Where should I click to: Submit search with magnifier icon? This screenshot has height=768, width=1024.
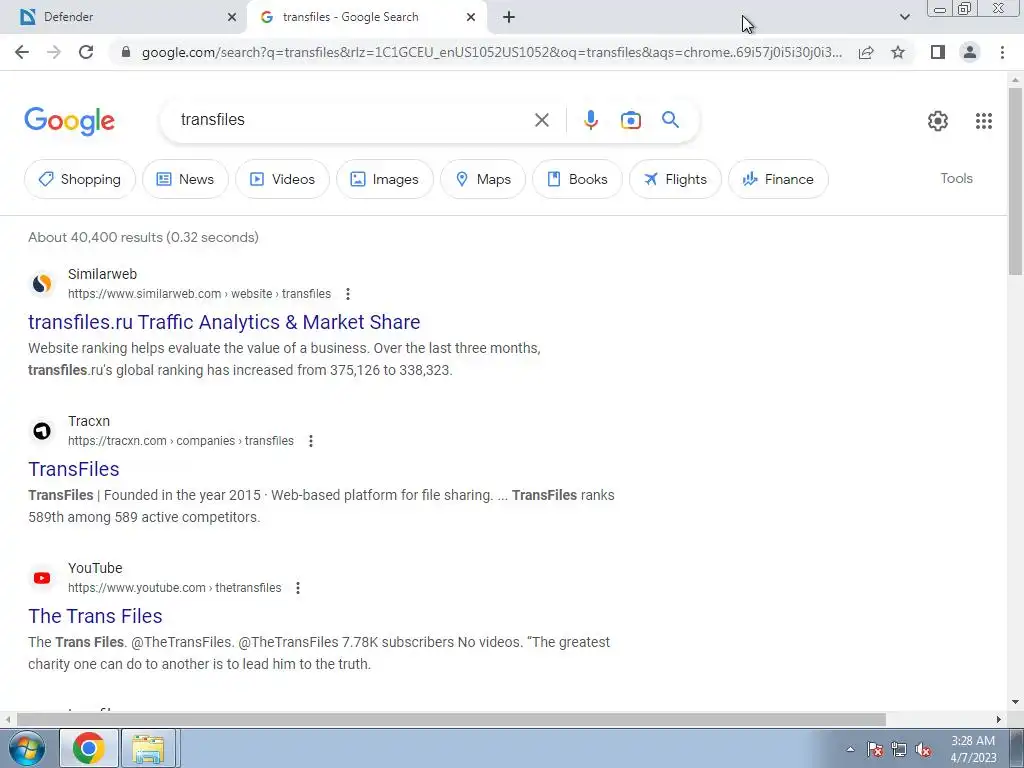tap(670, 120)
